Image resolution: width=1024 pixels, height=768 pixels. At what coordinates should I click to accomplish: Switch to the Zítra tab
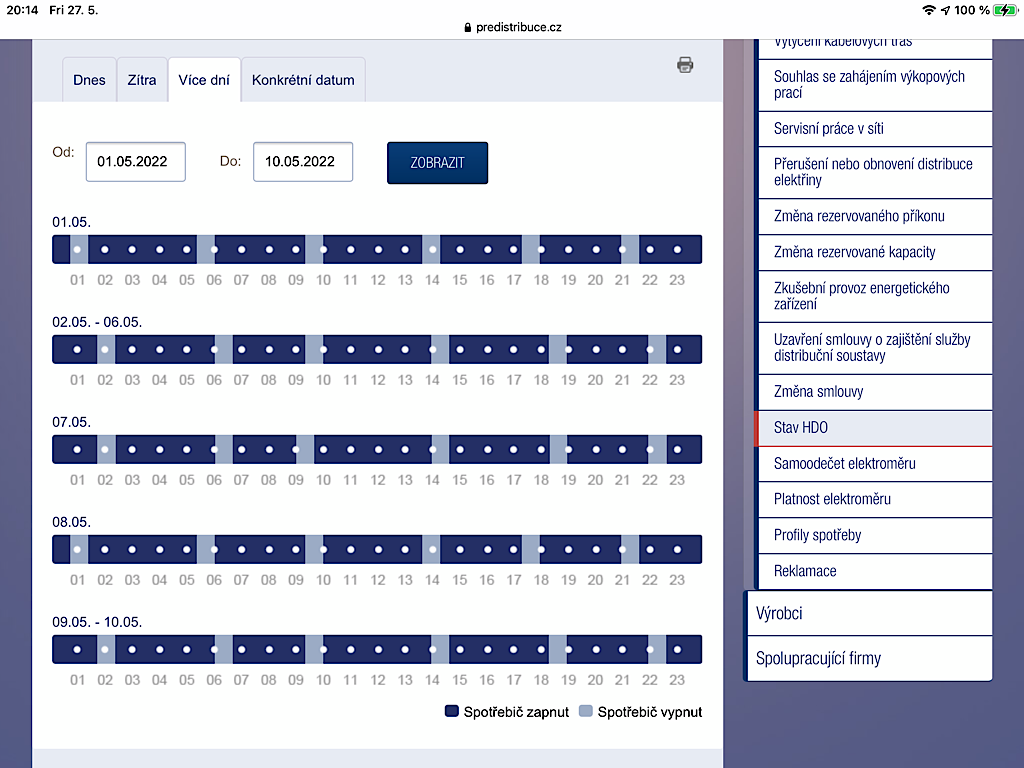click(x=142, y=80)
